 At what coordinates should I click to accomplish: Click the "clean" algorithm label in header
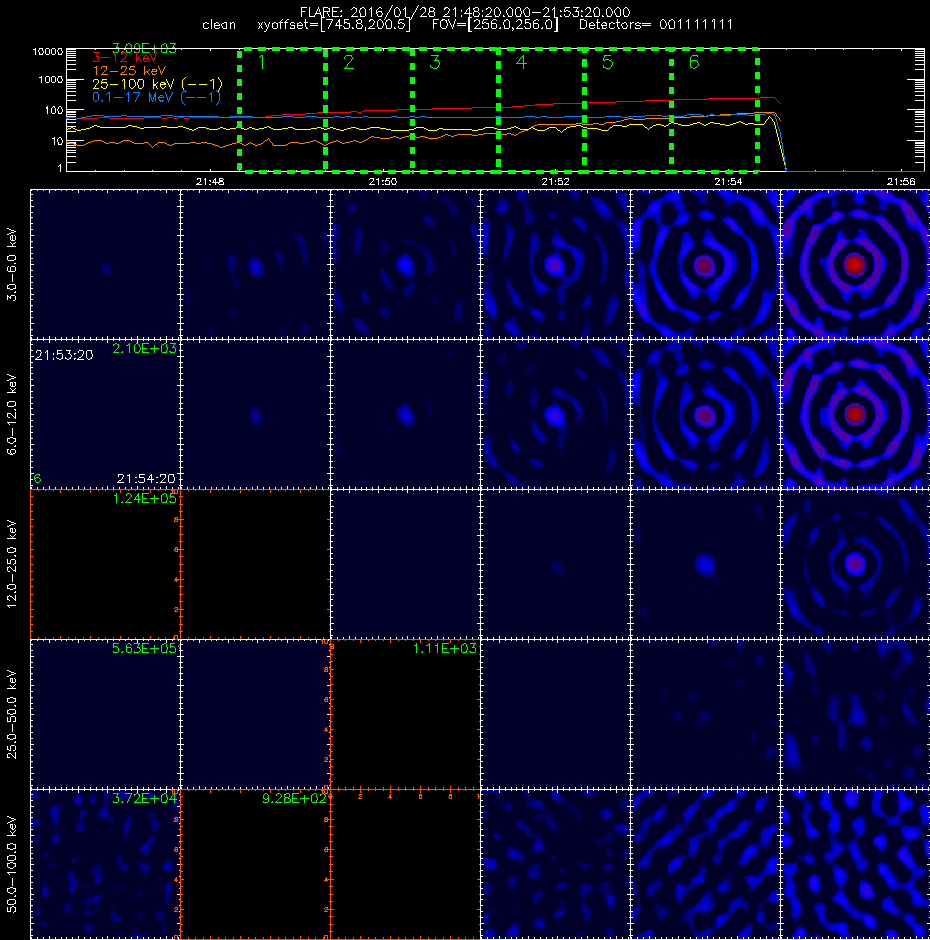click(219, 25)
